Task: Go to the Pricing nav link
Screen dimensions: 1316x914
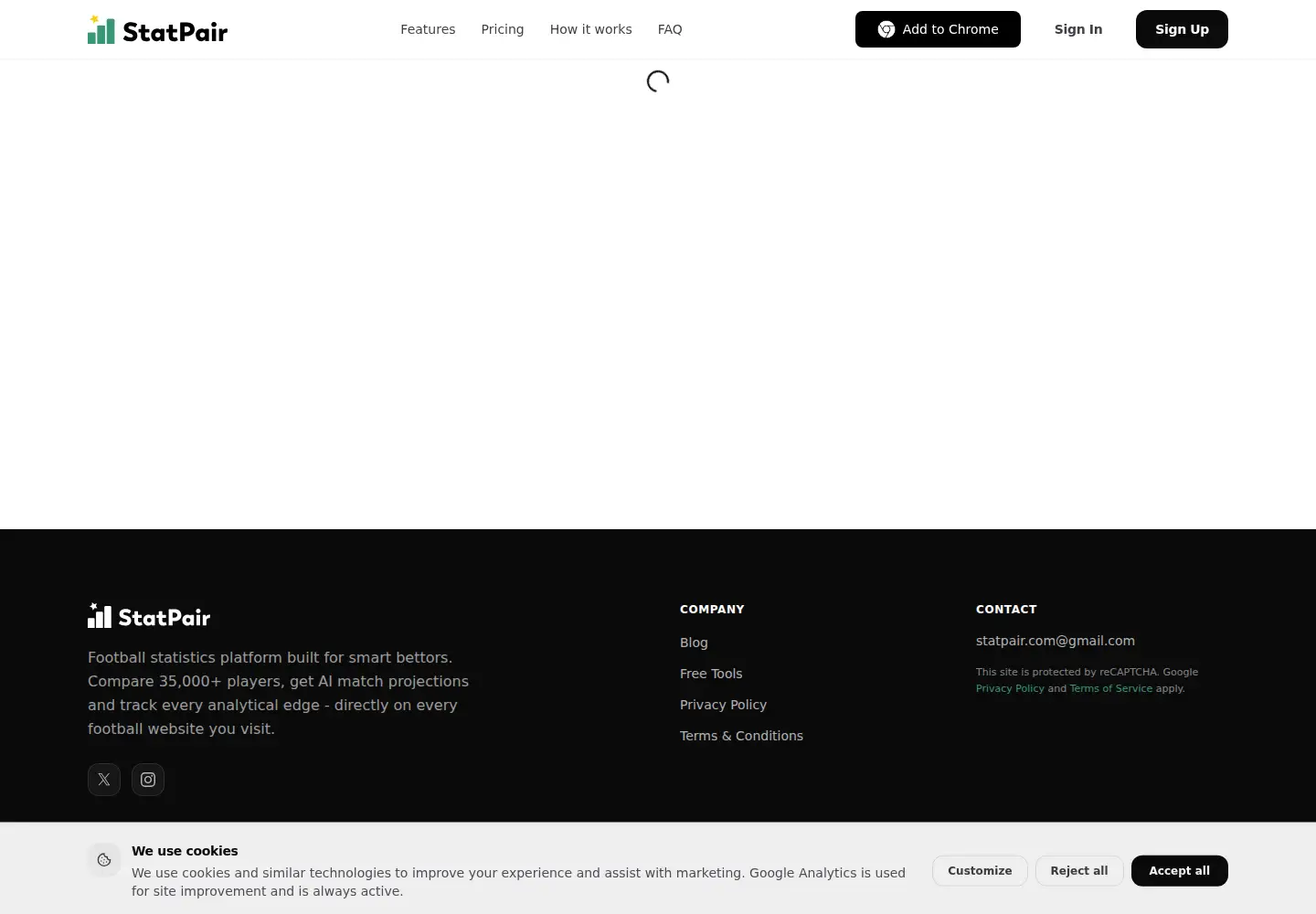Action: pyautogui.click(x=503, y=29)
